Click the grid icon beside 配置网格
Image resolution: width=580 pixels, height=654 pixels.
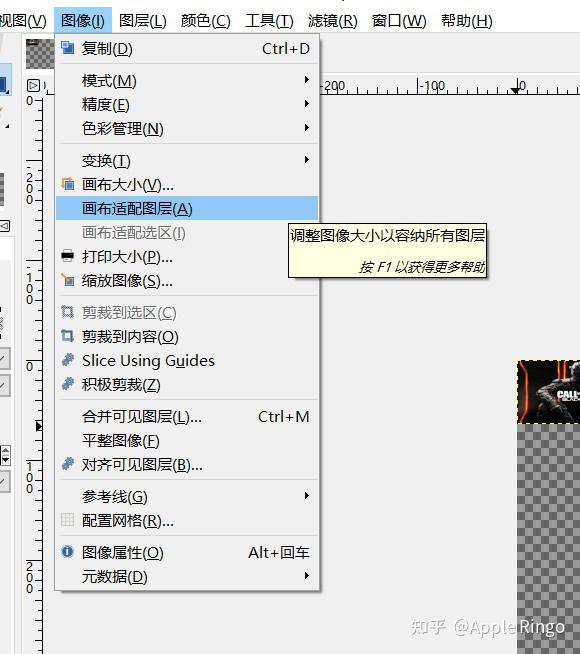coord(68,520)
